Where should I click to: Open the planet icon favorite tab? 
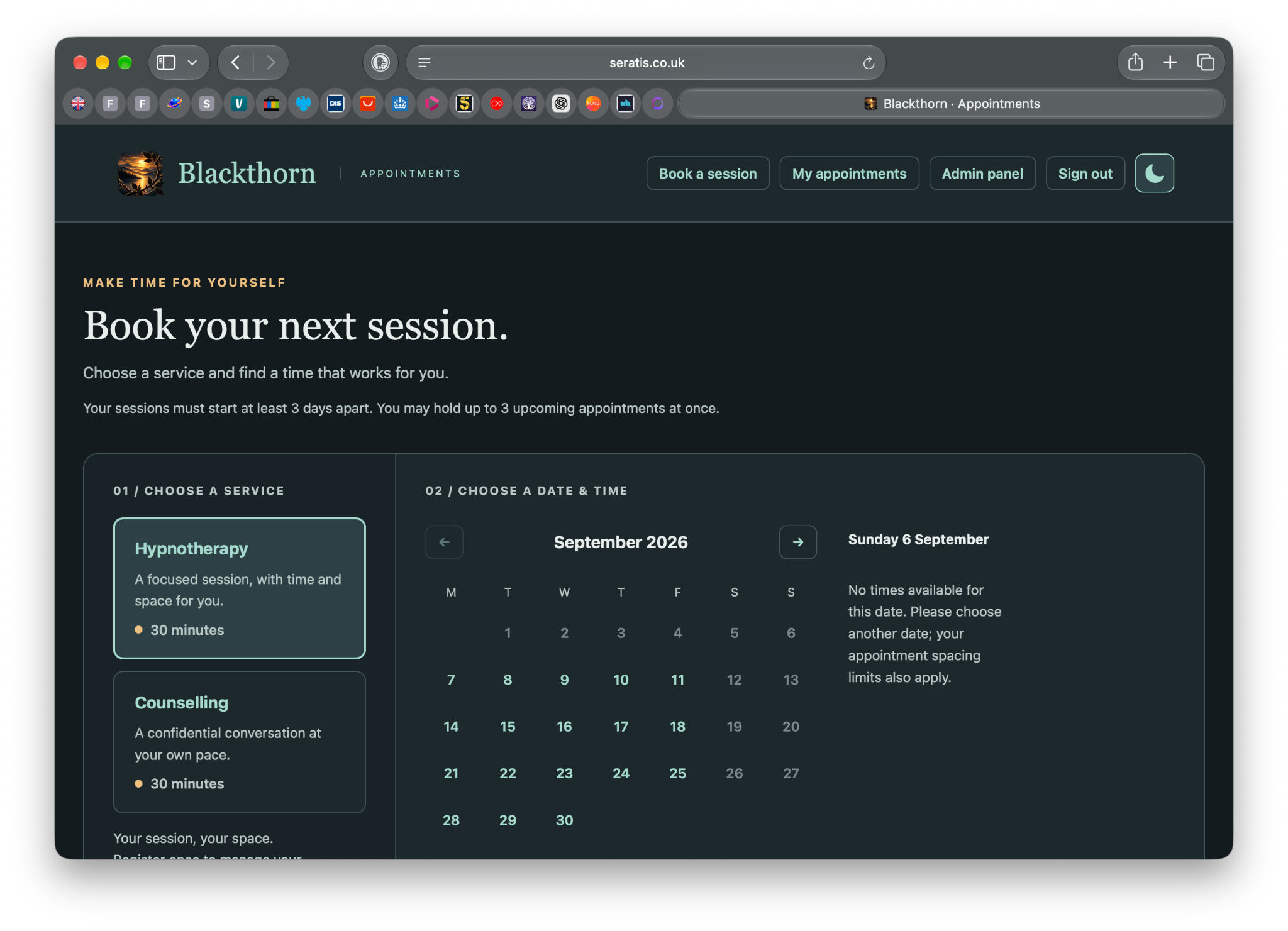tap(174, 104)
